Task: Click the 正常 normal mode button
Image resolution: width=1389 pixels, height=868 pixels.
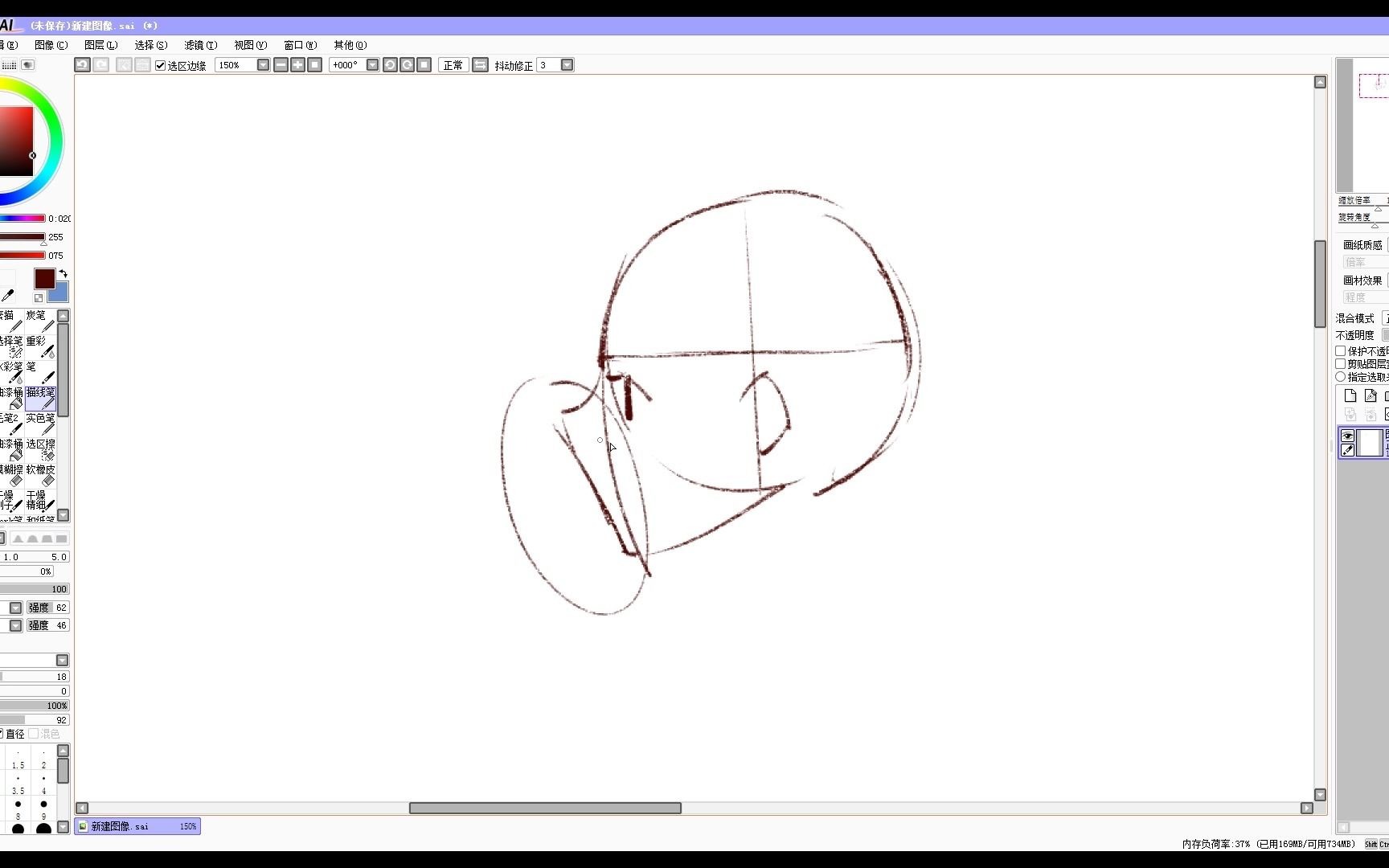Action: tap(453, 65)
